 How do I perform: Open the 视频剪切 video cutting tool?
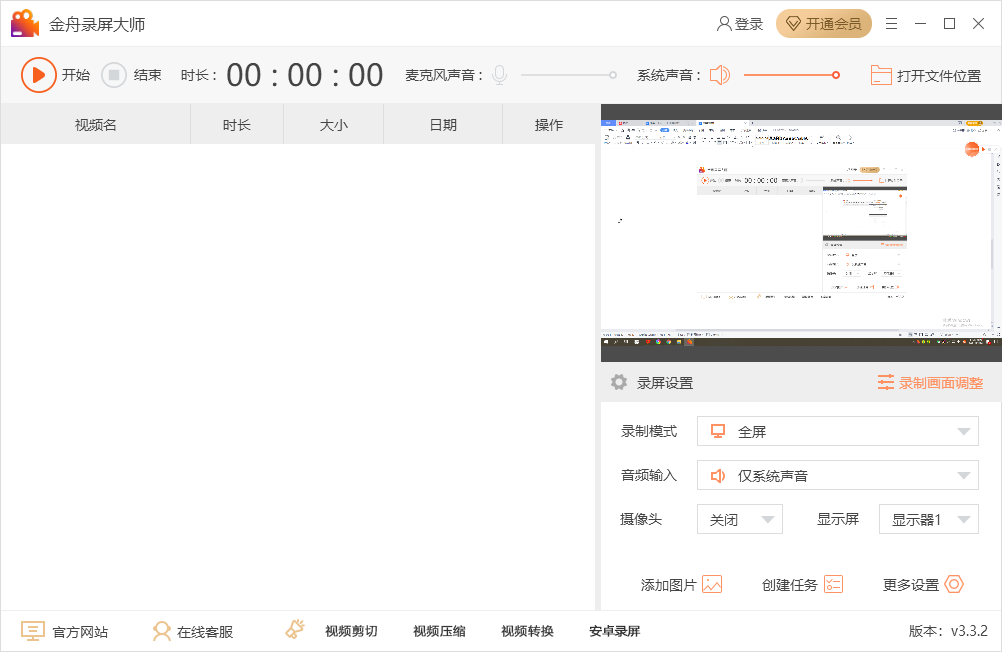(x=351, y=631)
